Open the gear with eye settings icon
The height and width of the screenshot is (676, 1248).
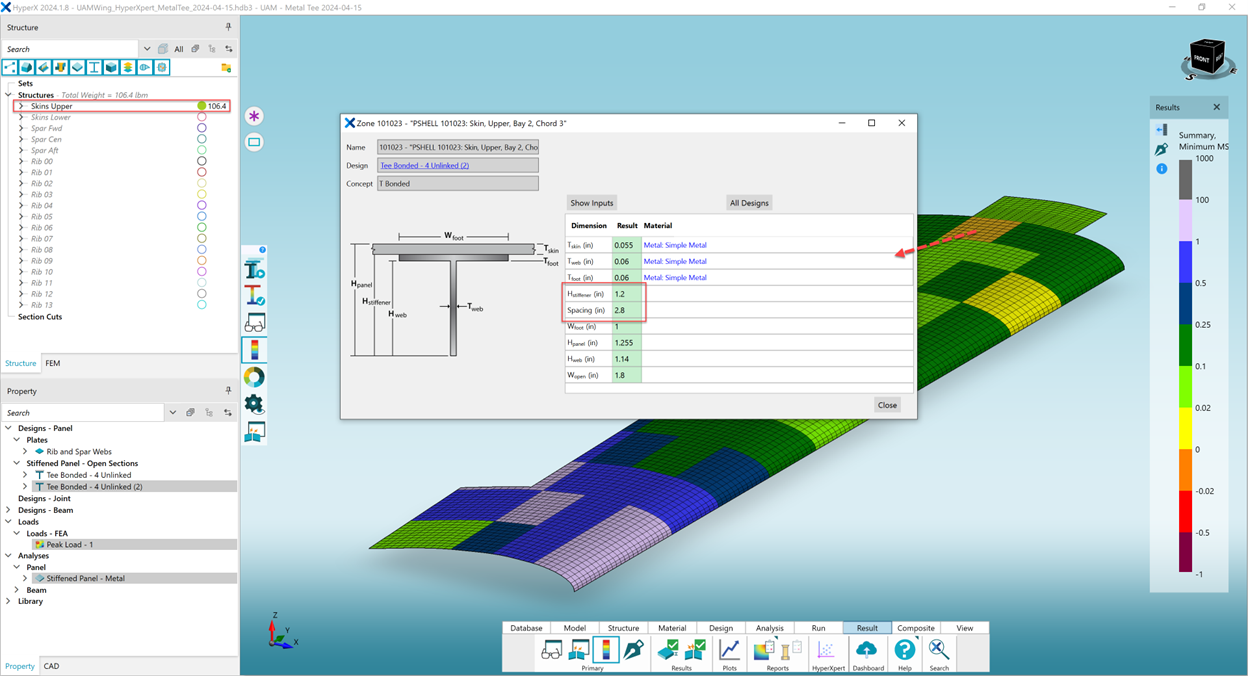[x=254, y=404]
